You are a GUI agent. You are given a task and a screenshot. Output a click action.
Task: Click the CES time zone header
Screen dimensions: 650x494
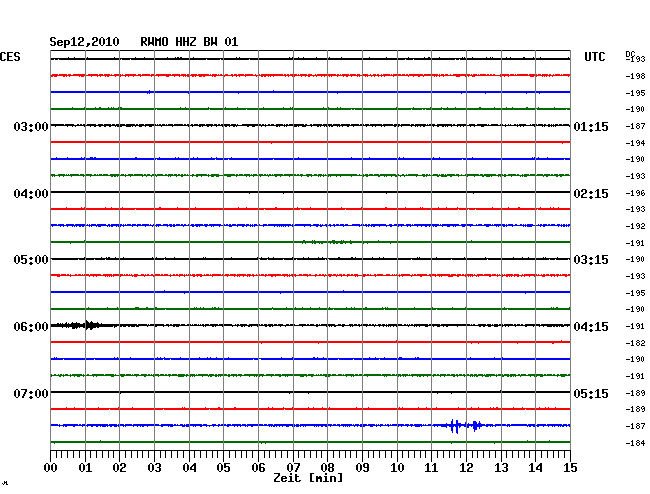10,57
